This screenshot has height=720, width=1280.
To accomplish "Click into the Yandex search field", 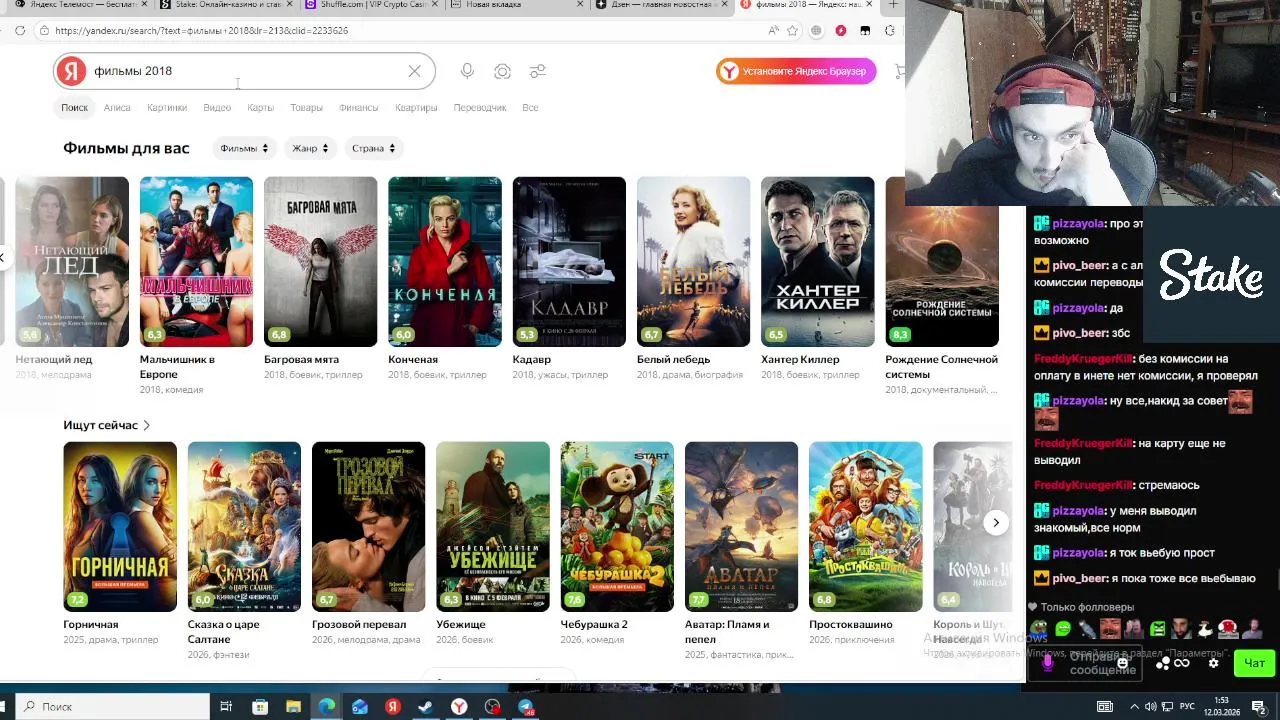I will 245,71.
